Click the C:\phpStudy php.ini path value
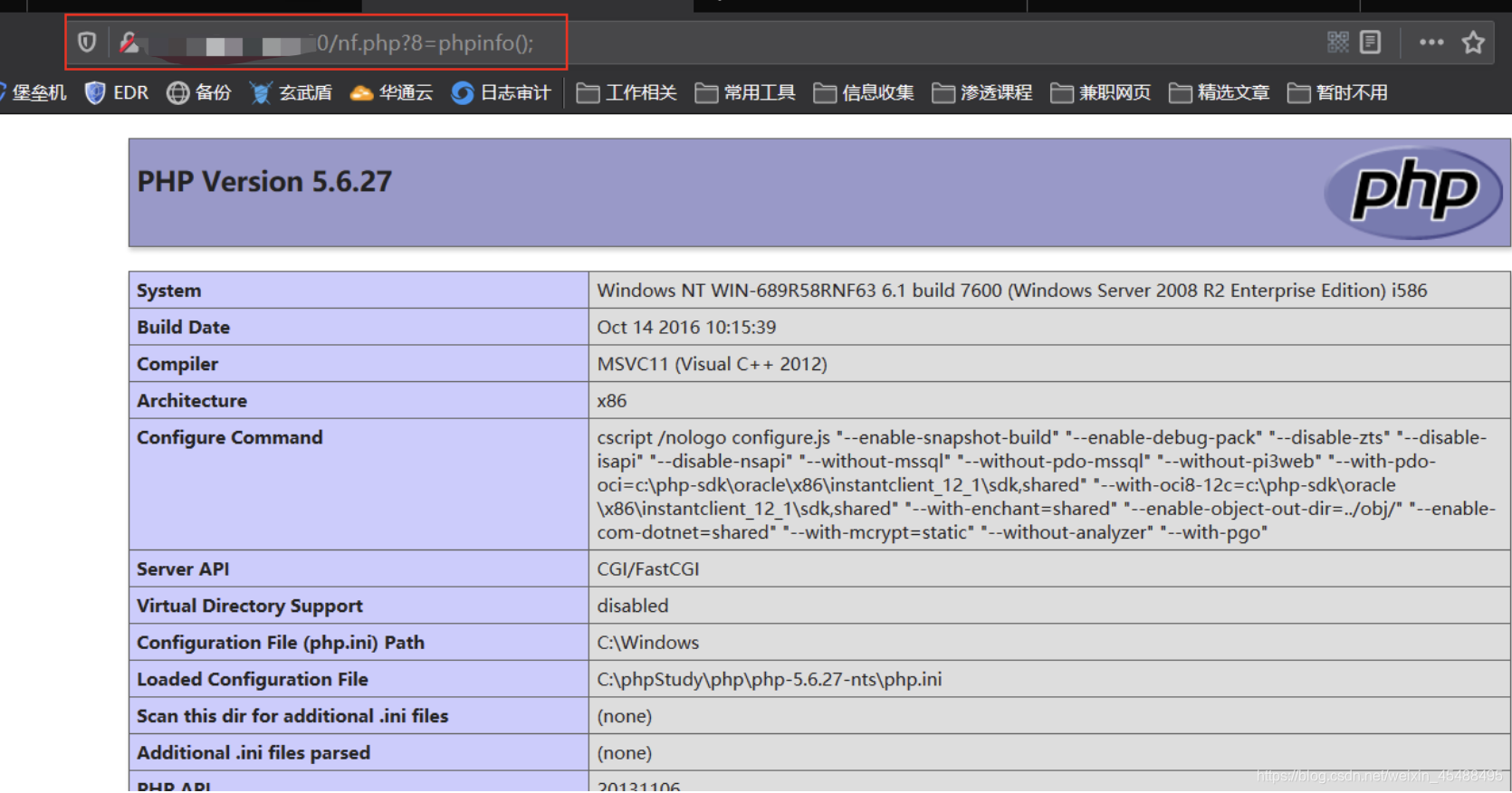 (x=769, y=679)
